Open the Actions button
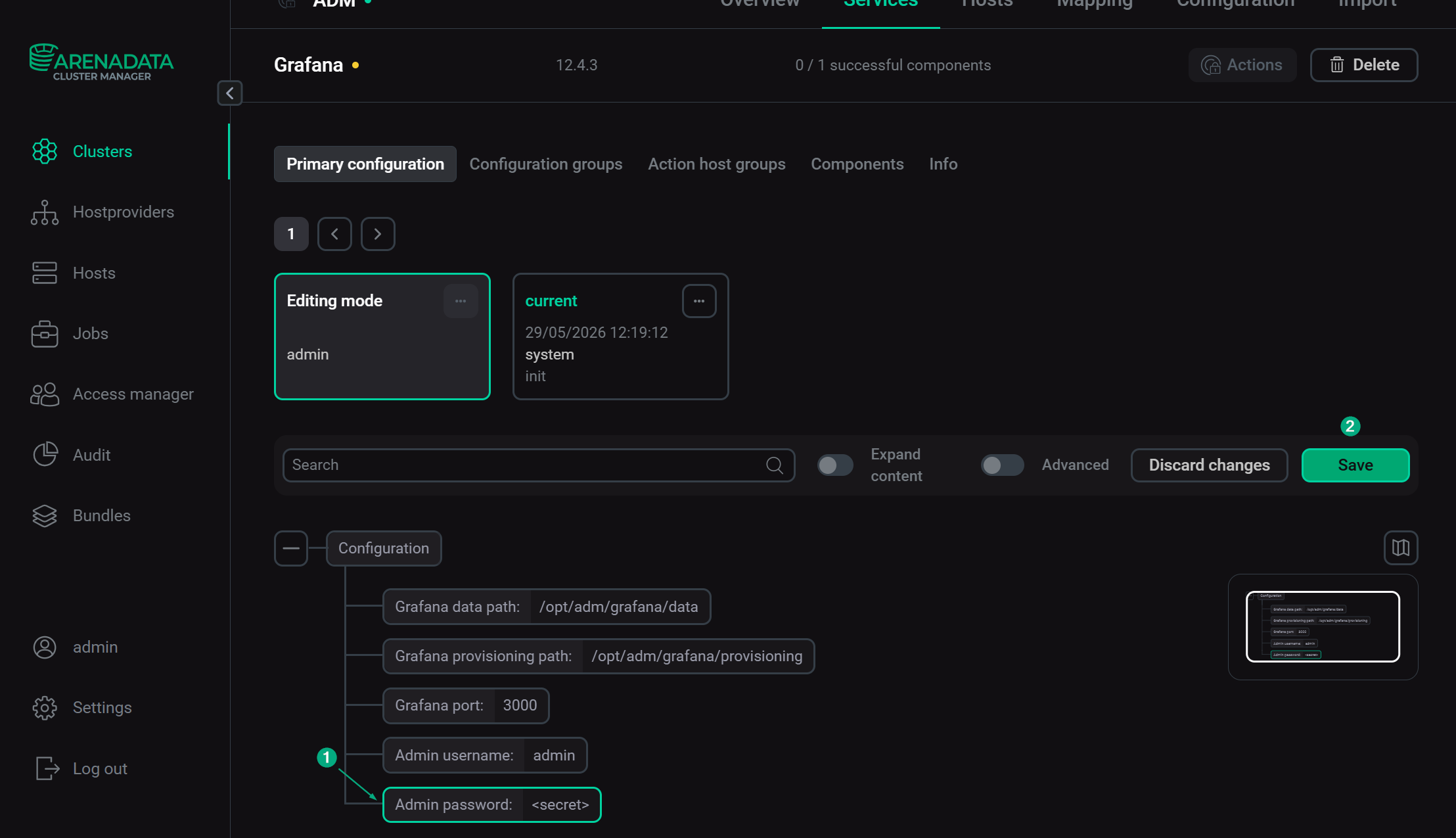The height and width of the screenshot is (838, 1456). click(x=1242, y=65)
